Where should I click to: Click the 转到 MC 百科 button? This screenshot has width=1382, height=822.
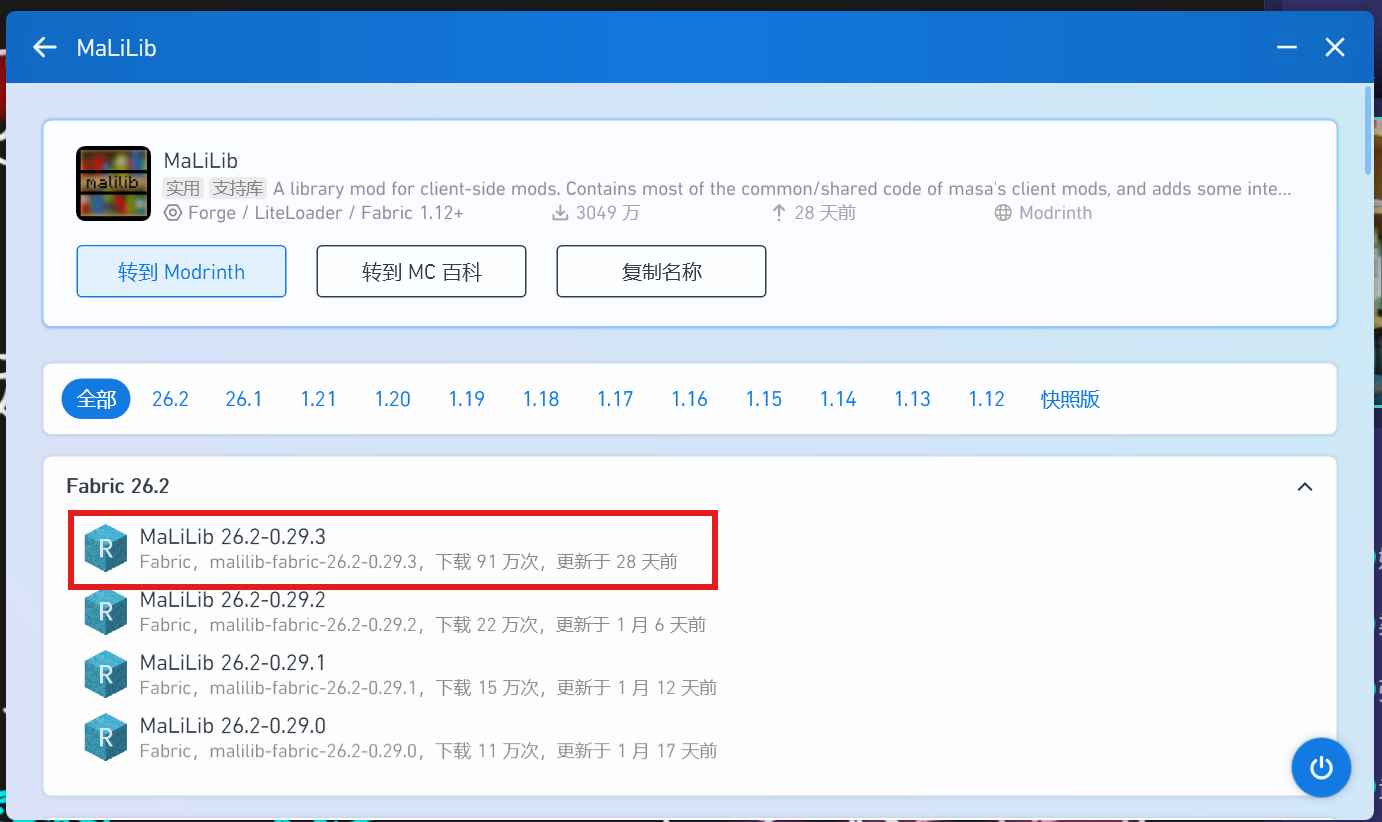[x=421, y=271]
